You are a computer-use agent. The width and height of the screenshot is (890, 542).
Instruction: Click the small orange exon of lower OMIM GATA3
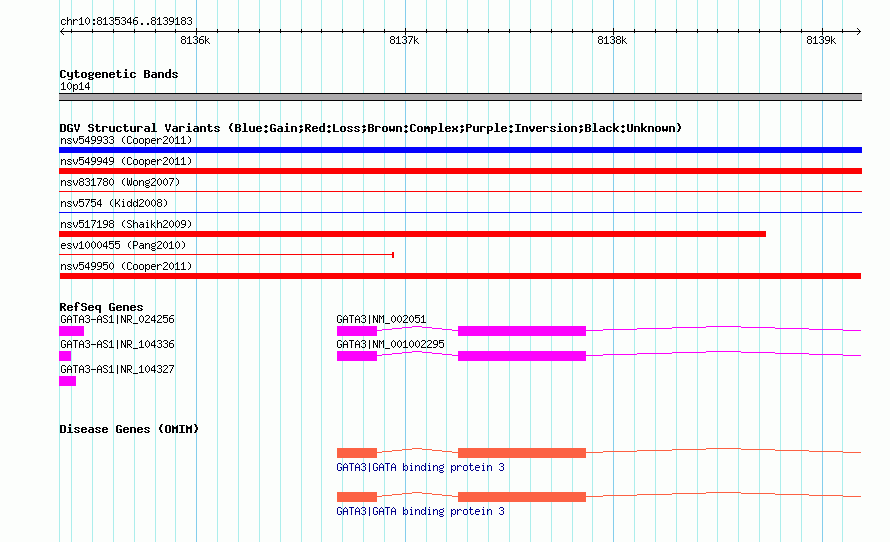(x=356, y=497)
